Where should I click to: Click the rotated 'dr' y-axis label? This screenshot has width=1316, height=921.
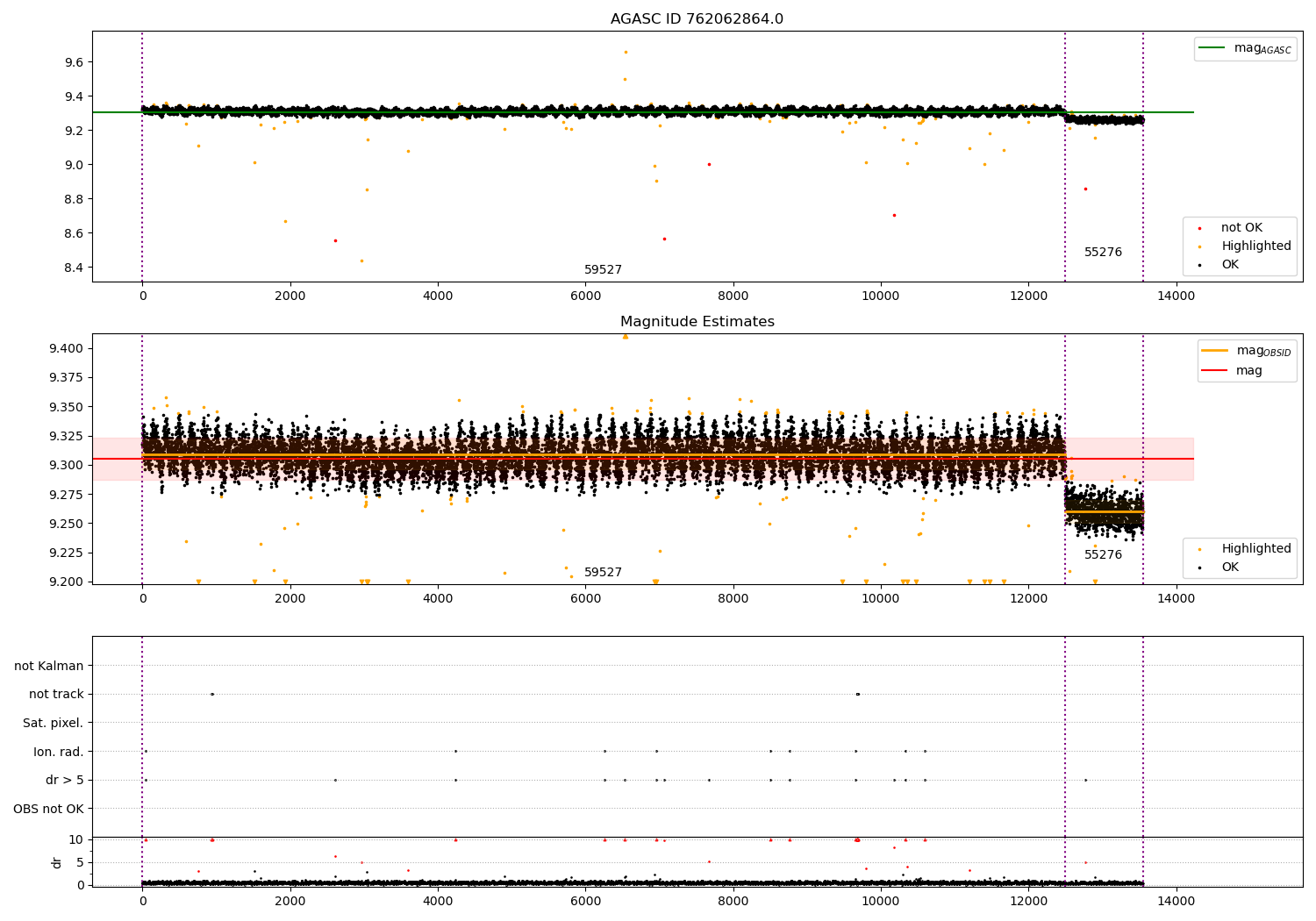(57, 862)
